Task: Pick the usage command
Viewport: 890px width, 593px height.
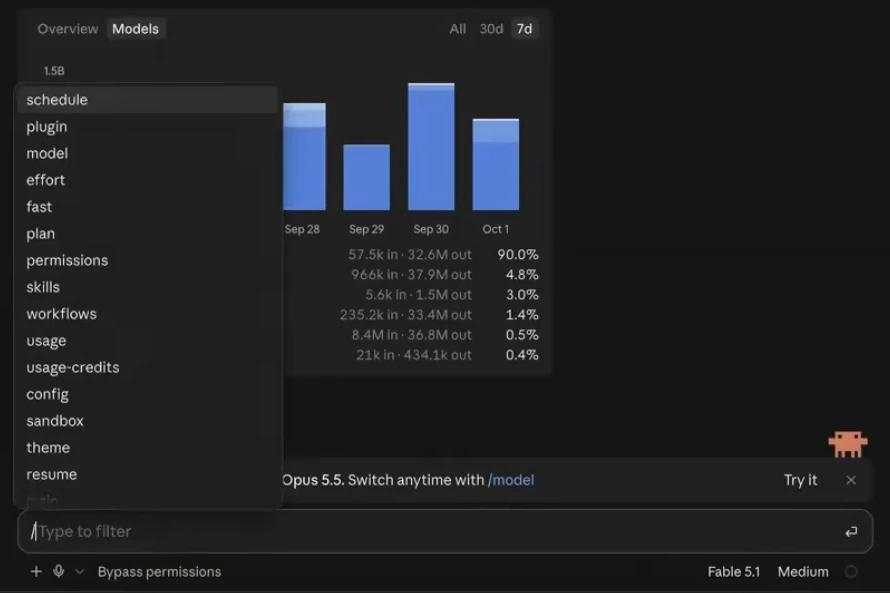Action: [x=146, y=340]
